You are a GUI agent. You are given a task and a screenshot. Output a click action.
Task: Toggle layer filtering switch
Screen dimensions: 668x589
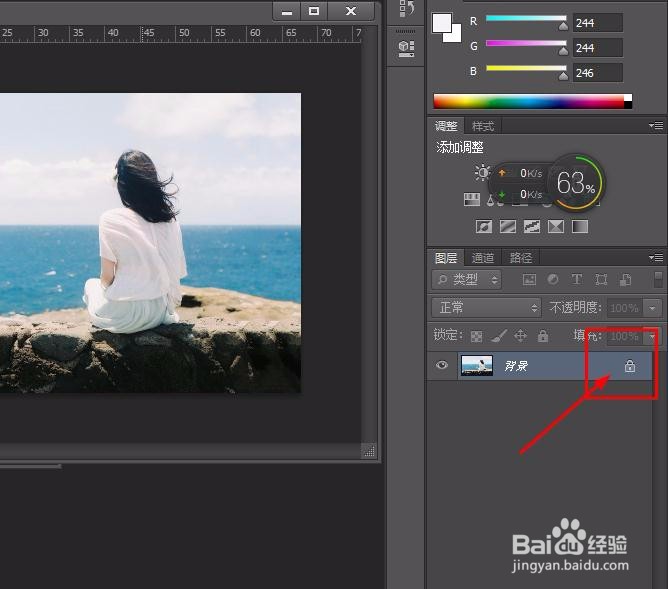pyautogui.click(x=658, y=279)
